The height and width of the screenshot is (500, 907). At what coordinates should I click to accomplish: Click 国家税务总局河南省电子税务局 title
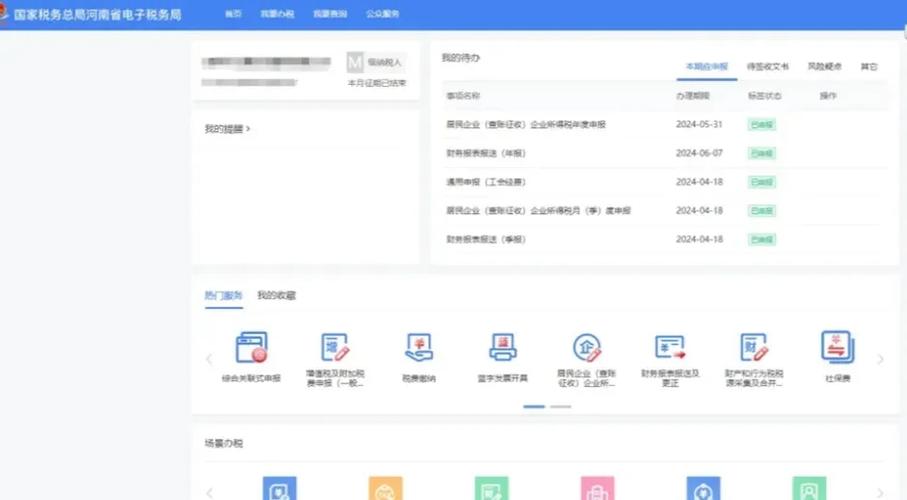[x=97, y=14]
